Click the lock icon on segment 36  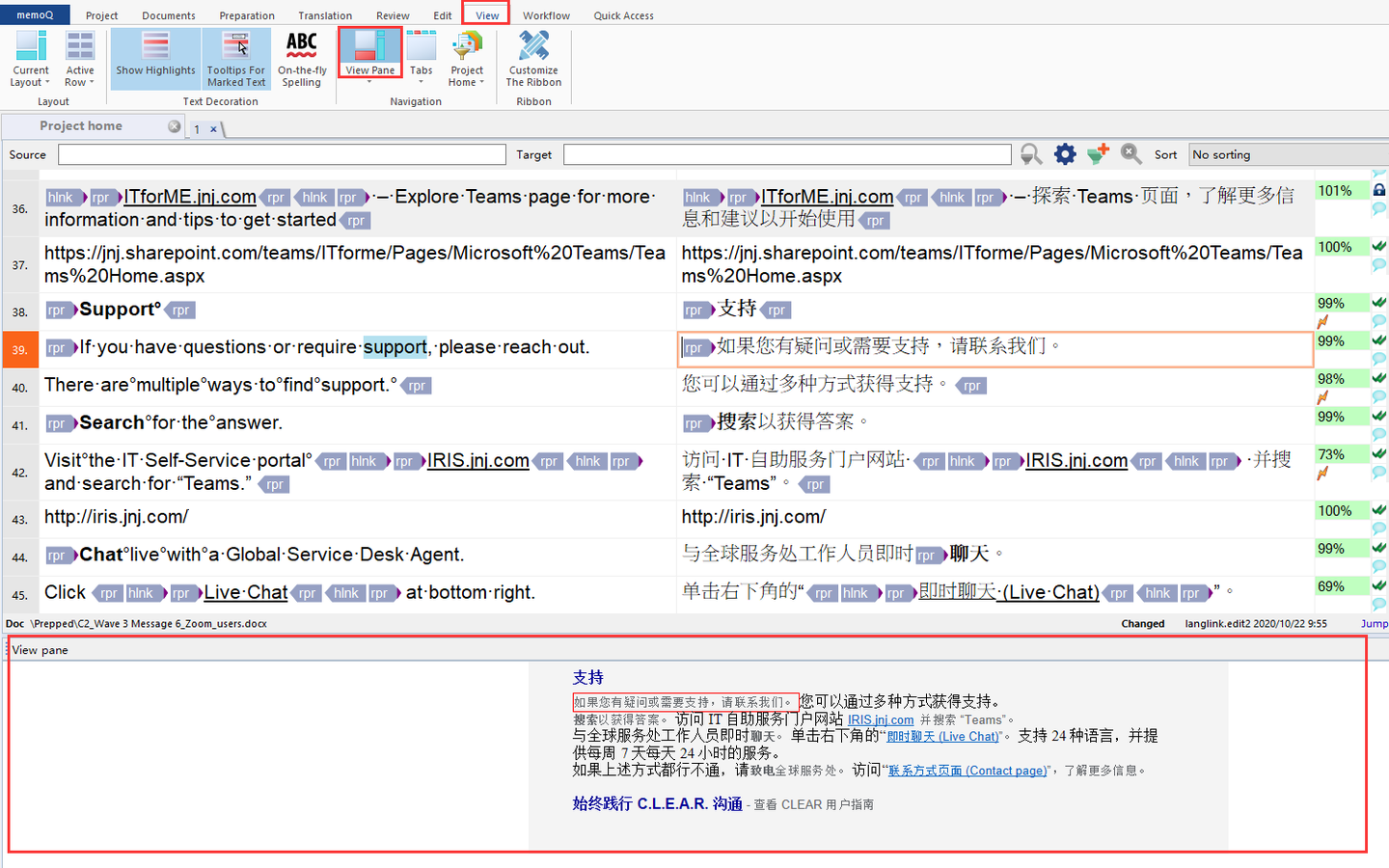(x=1379, y=190)
